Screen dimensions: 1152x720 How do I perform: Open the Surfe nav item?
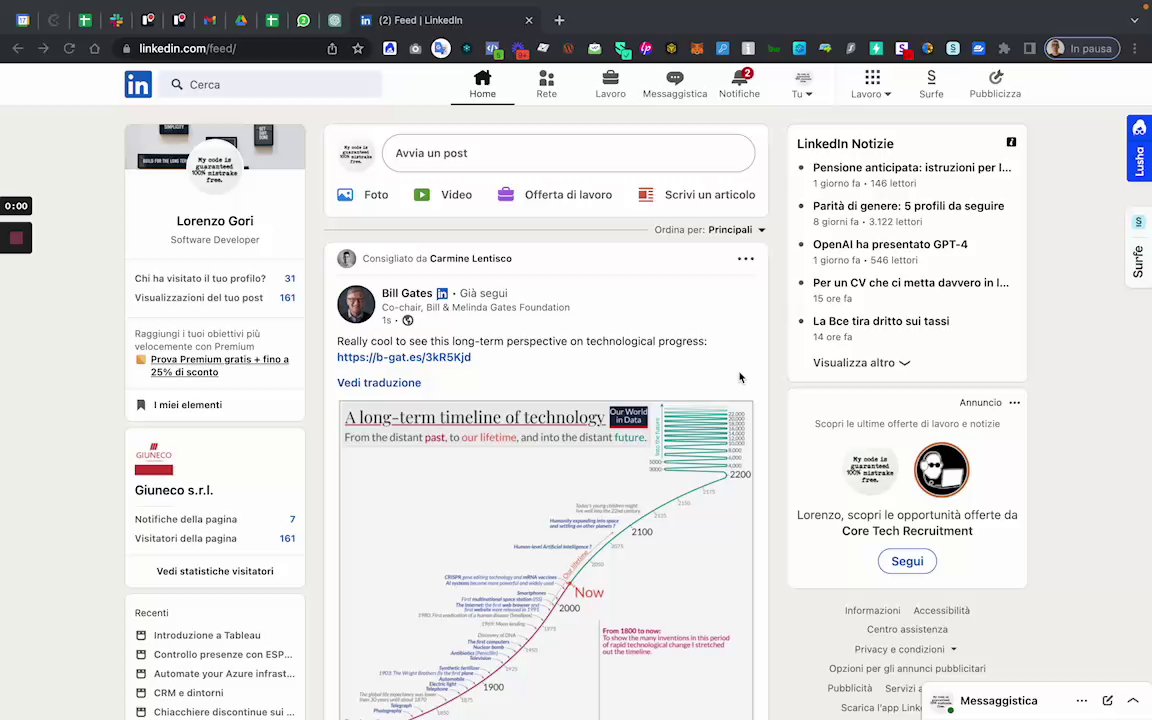(x=931, y=84)
